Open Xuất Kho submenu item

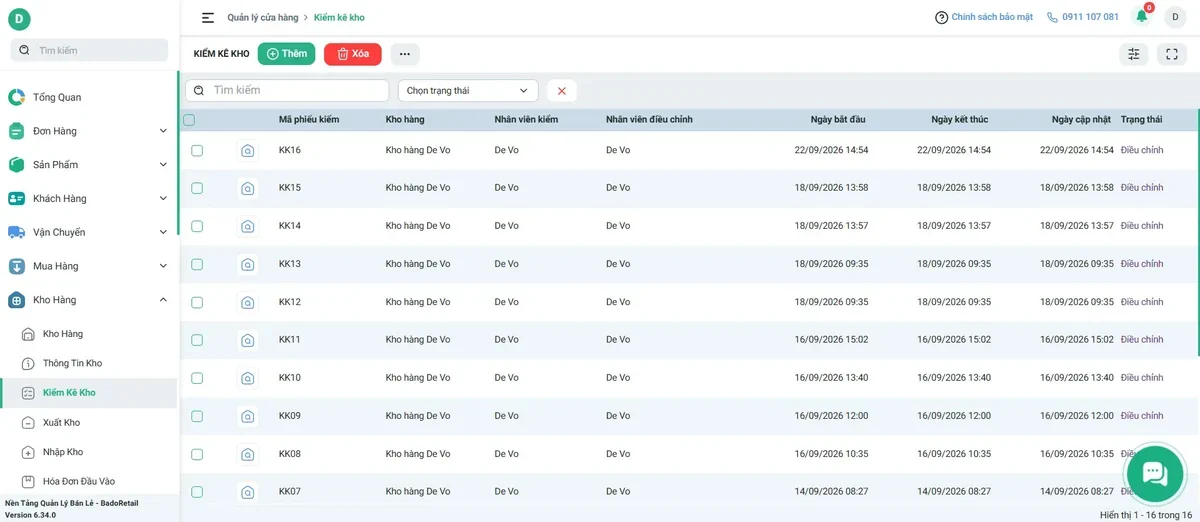pyautogui.click(x=88, y=422)
